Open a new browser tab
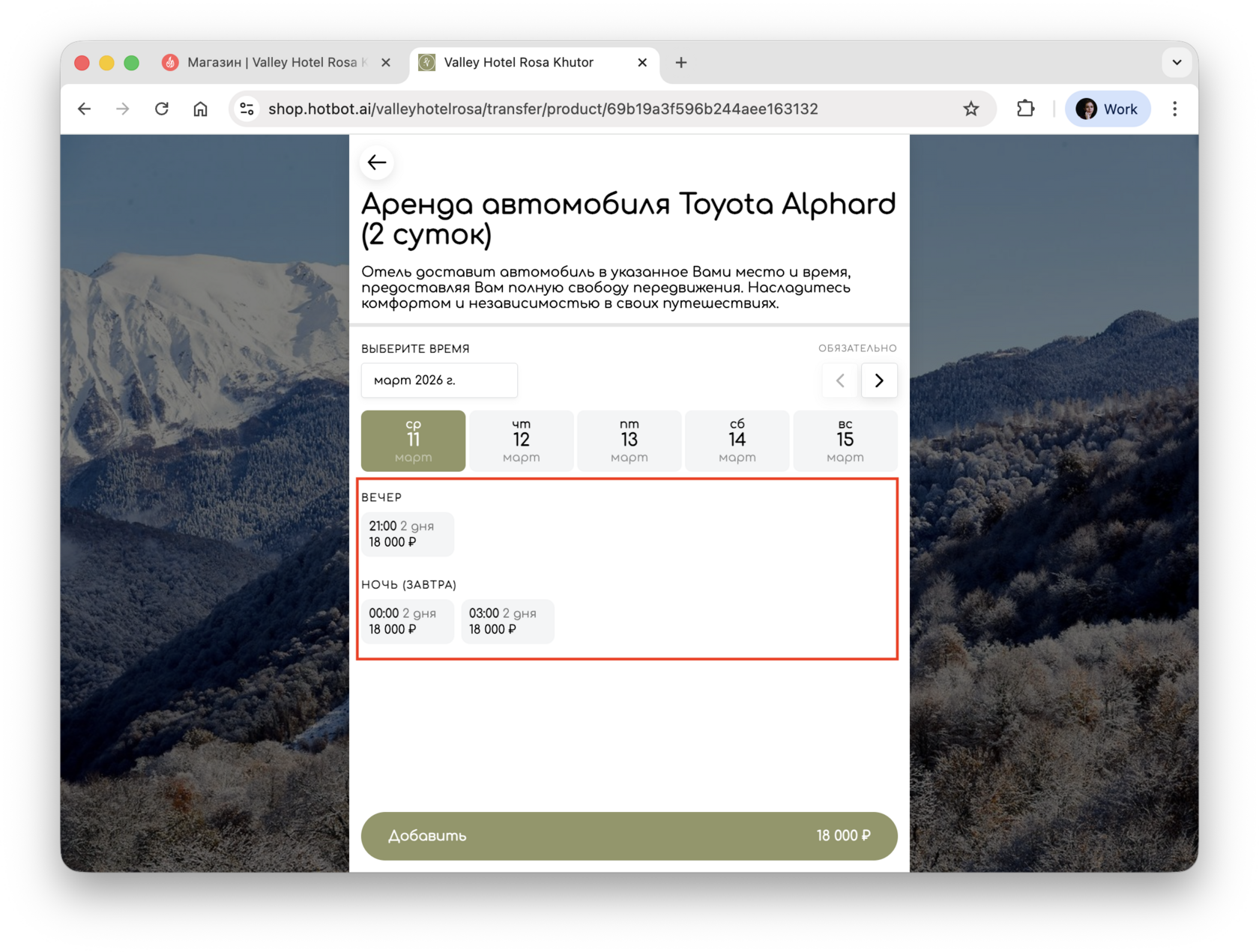Viewport: 1259px width, 952px height. (x=681, y=63)
